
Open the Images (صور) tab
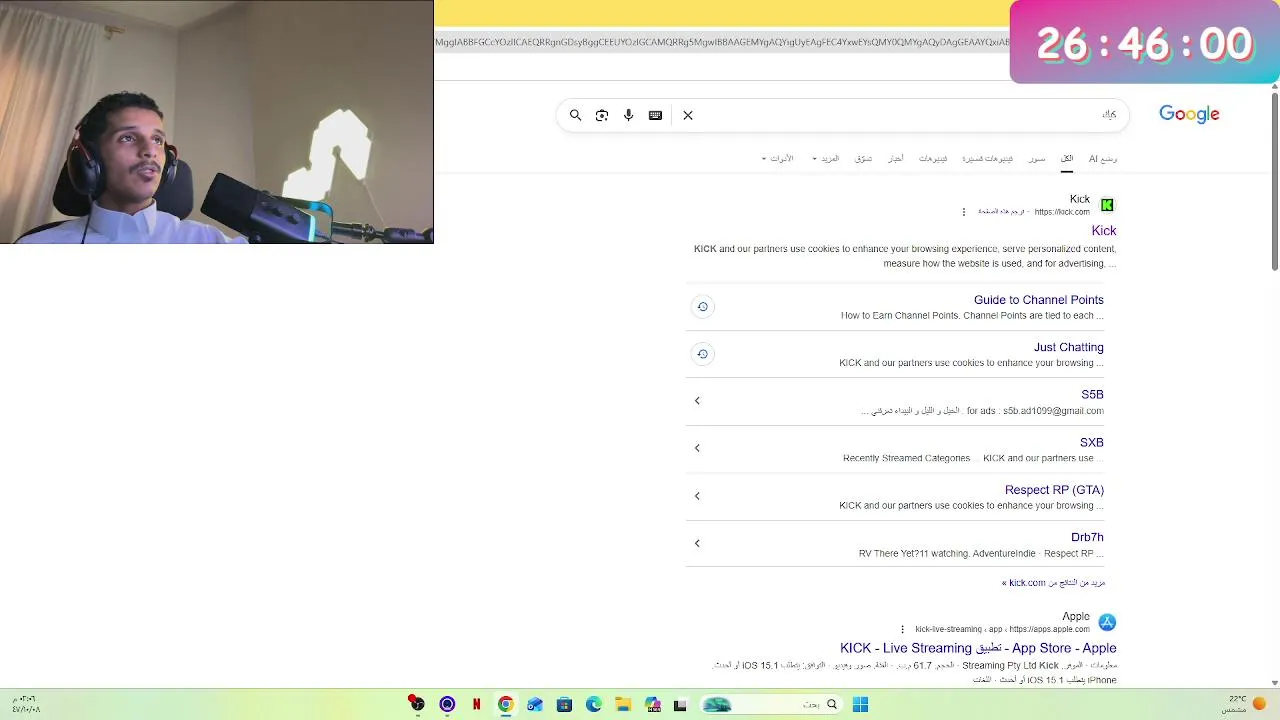pos(1037,158)
